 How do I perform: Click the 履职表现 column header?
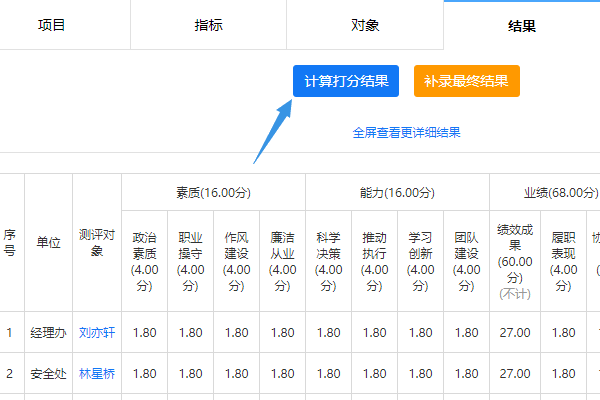point(564,261)
